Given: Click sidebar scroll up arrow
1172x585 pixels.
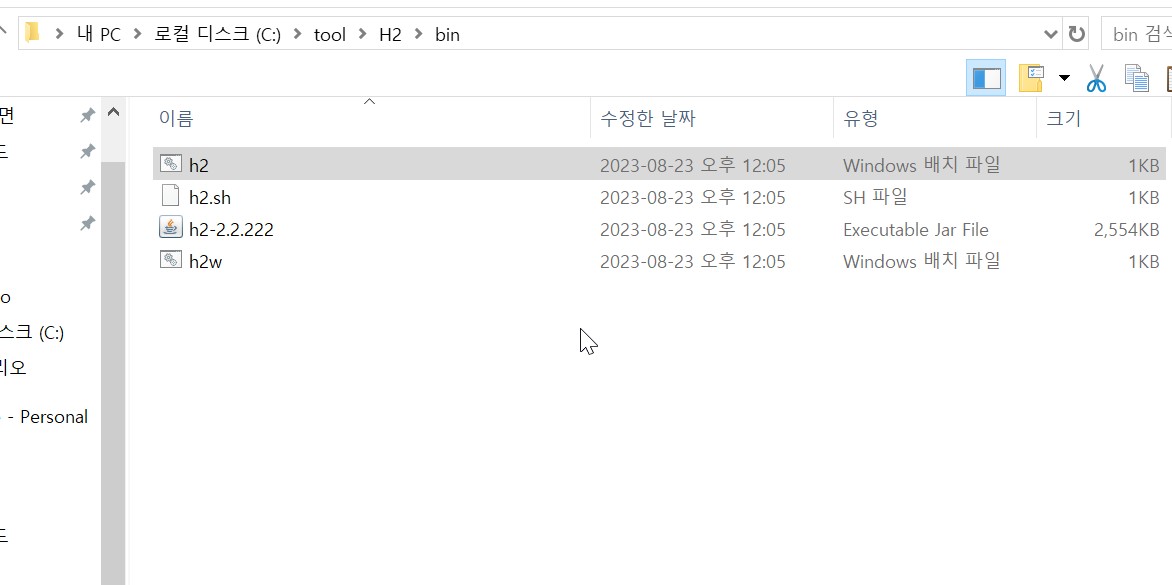Looking at the screenshot, I should 113,112.
